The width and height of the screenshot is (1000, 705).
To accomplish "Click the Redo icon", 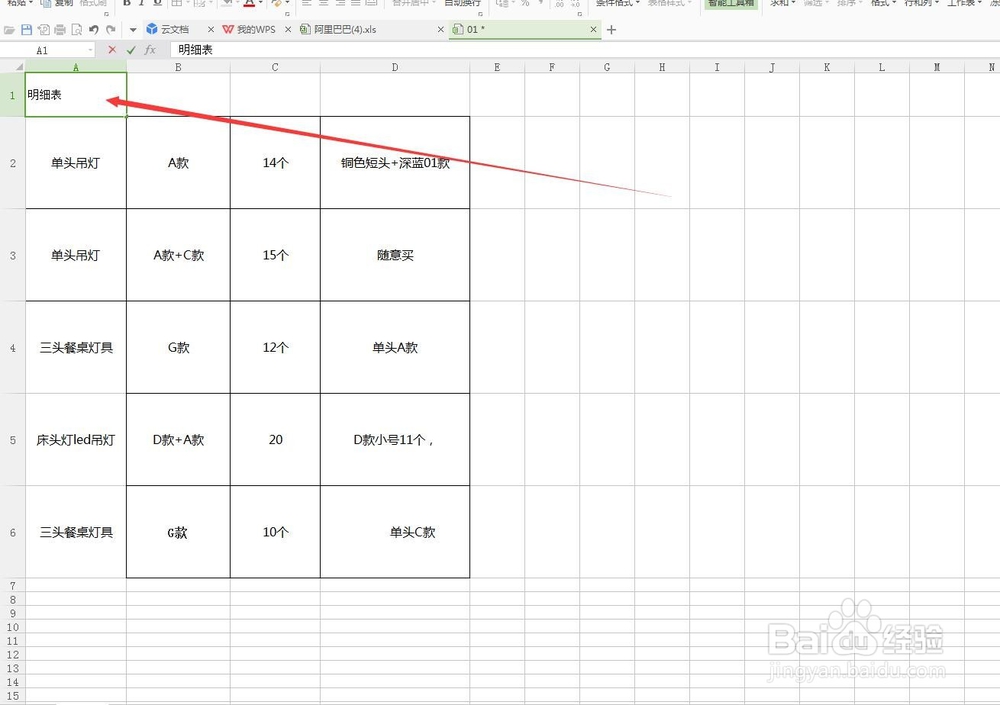I will (x=109, y=29).
